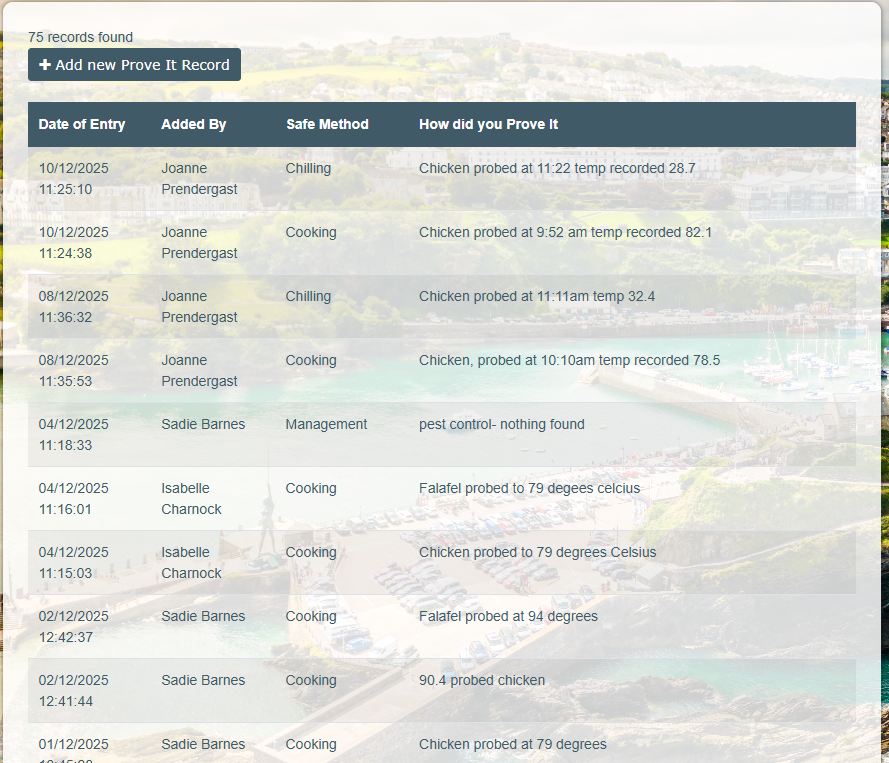
Task: Click the Added By column header
Action: [193, 125]
